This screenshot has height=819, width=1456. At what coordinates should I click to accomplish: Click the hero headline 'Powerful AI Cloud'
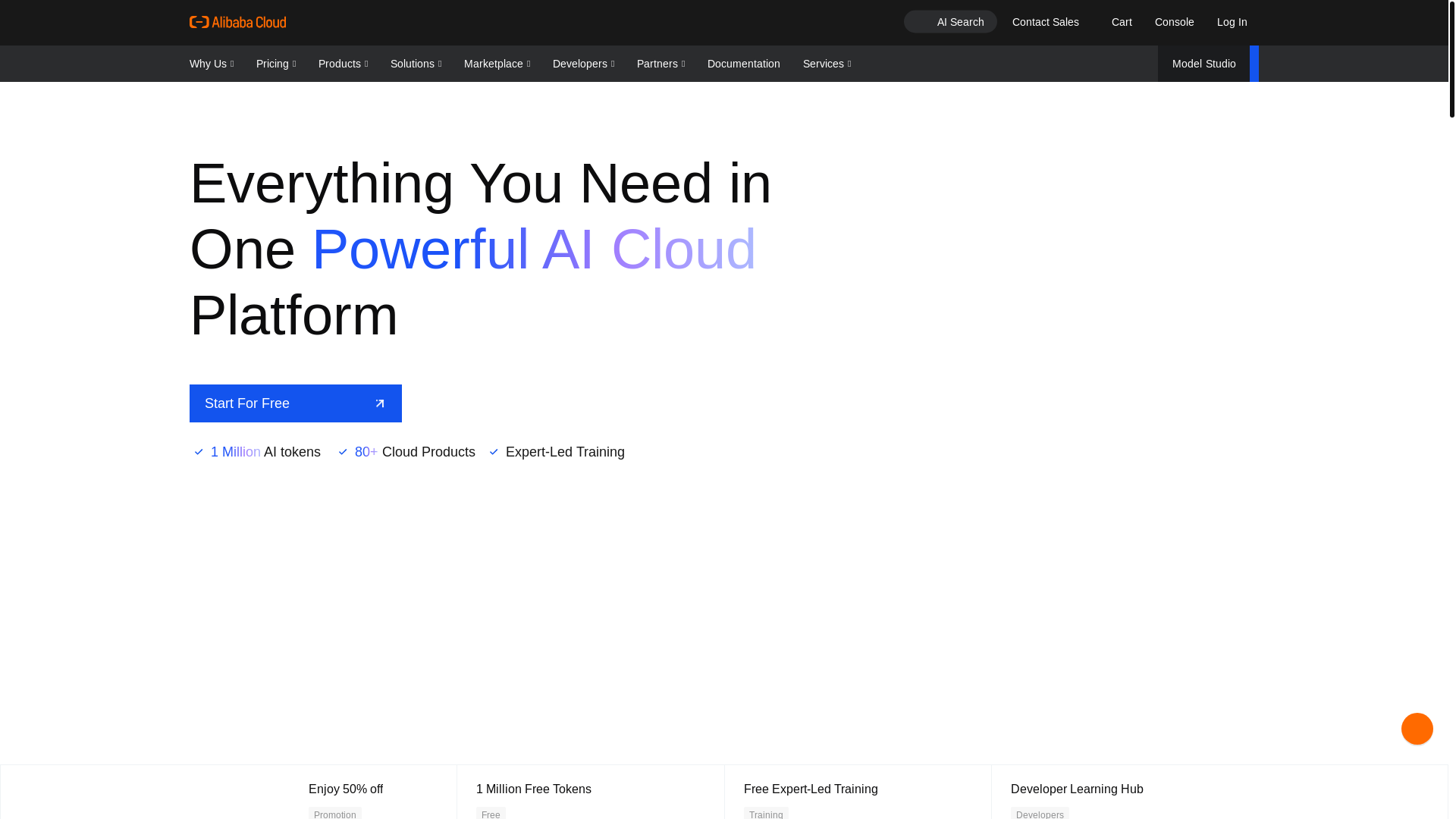tap(534, 249)
